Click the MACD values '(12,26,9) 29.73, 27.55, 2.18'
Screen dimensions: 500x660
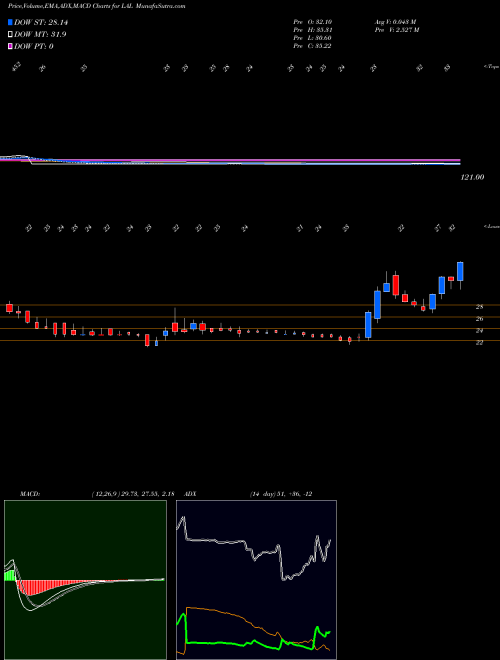coord(133,494)
